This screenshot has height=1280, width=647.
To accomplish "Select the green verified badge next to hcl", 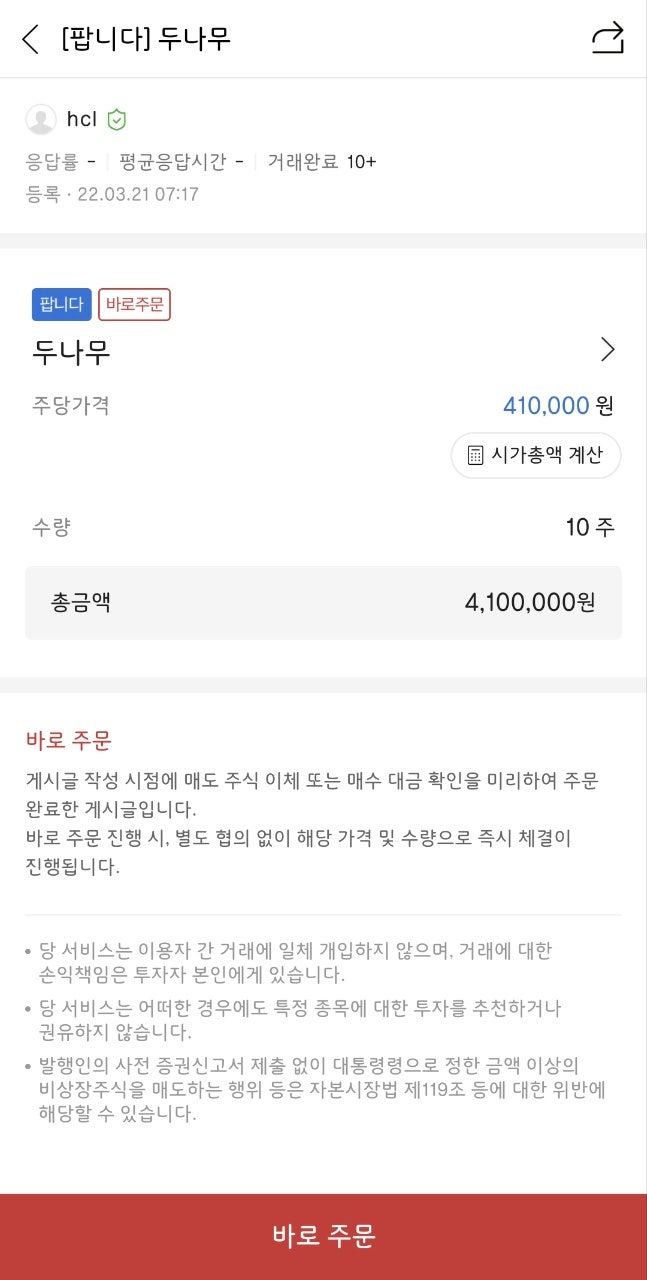I will (115, 119).
